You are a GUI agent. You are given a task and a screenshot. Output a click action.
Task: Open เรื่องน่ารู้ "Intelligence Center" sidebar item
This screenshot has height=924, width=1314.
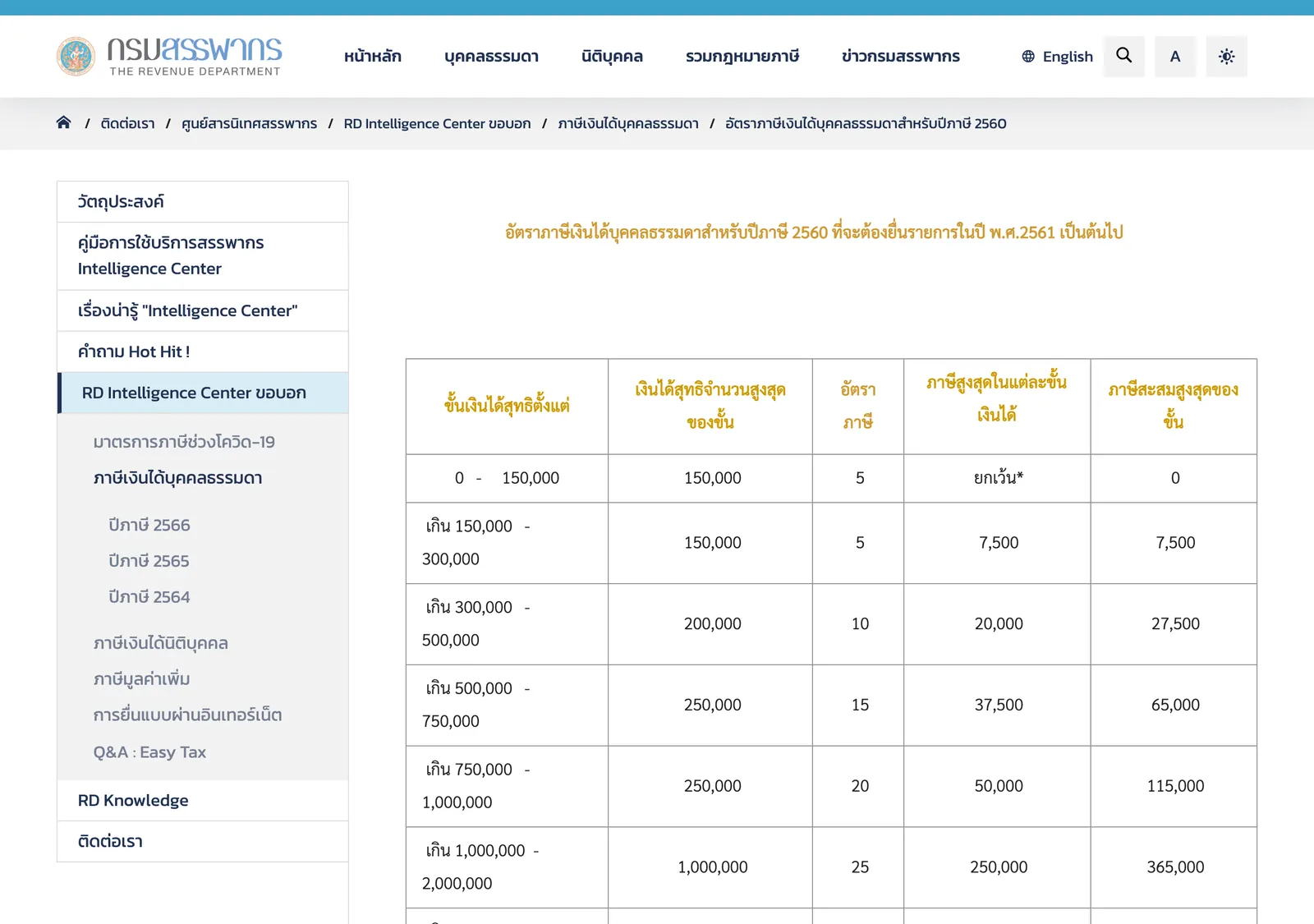[203, 310]
